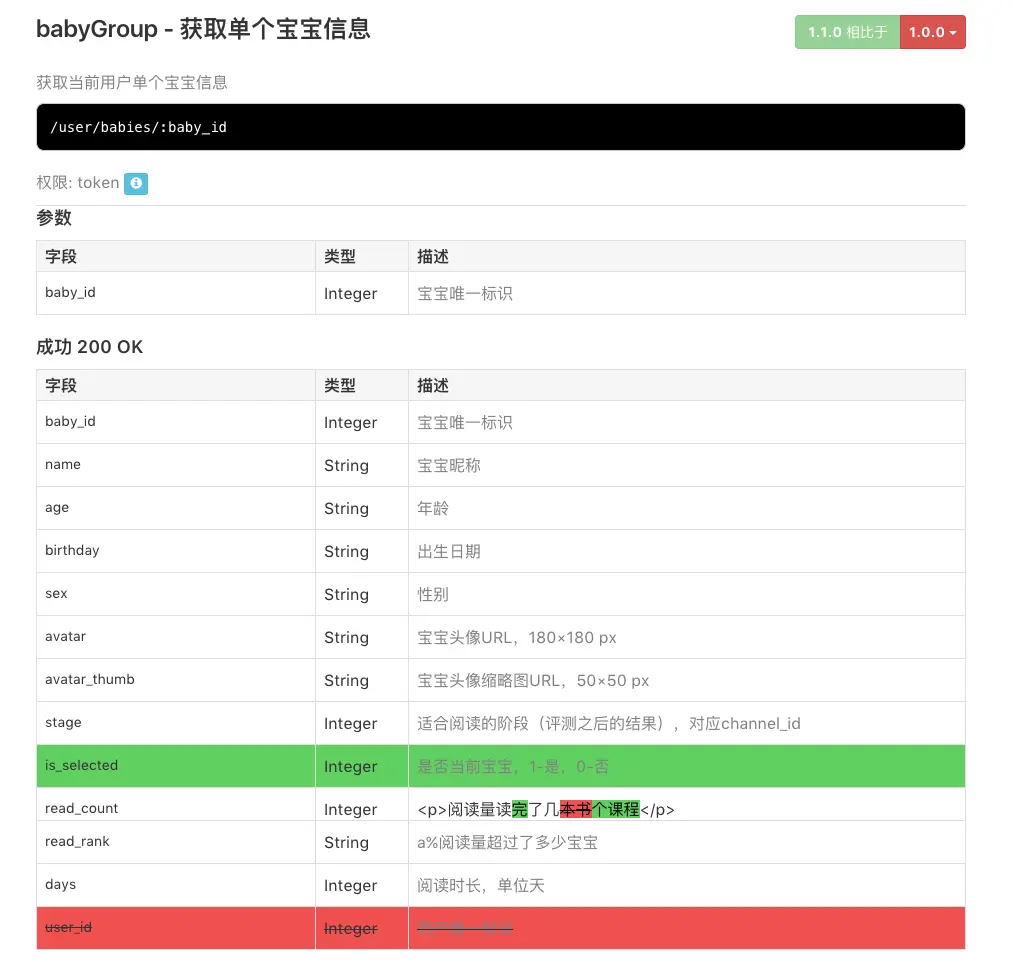Click the read_rank field cell
Screen dimensions: 1013x962
176,842
